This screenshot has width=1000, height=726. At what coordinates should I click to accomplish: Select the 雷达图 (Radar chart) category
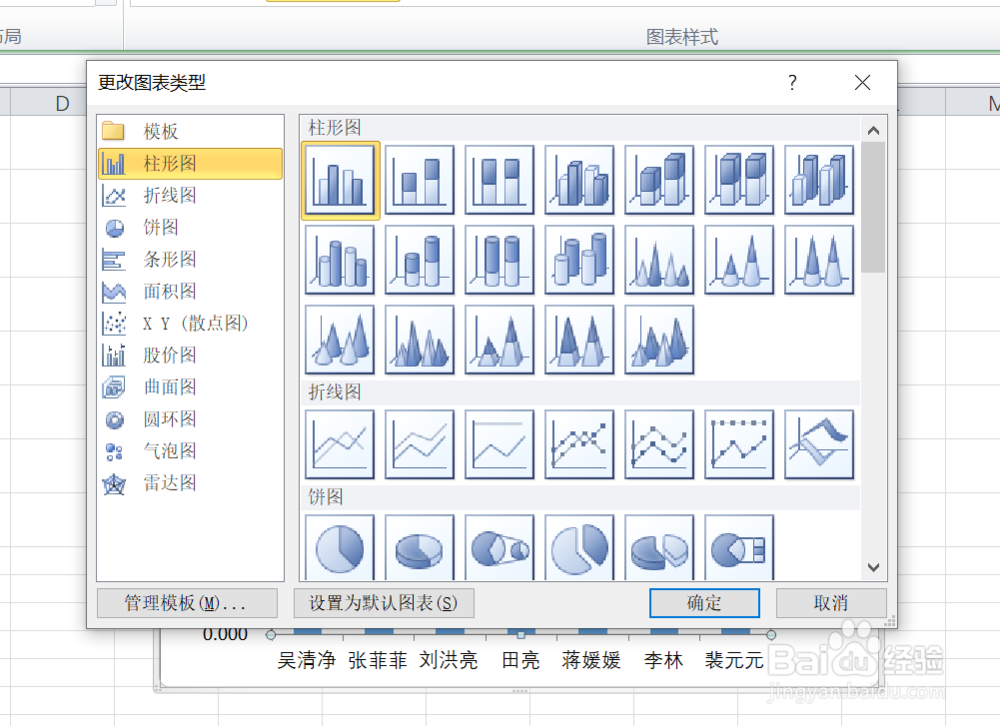click(160, 483)
